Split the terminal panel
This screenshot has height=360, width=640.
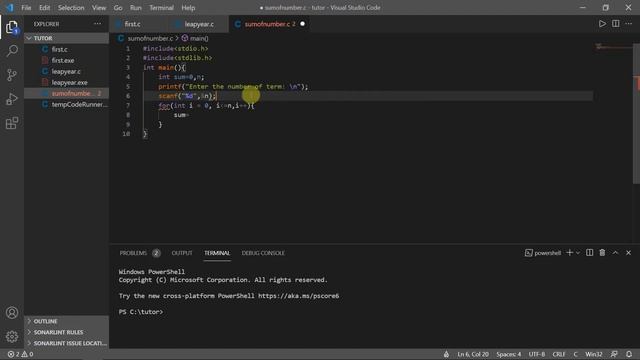click(x=589, y=253)
